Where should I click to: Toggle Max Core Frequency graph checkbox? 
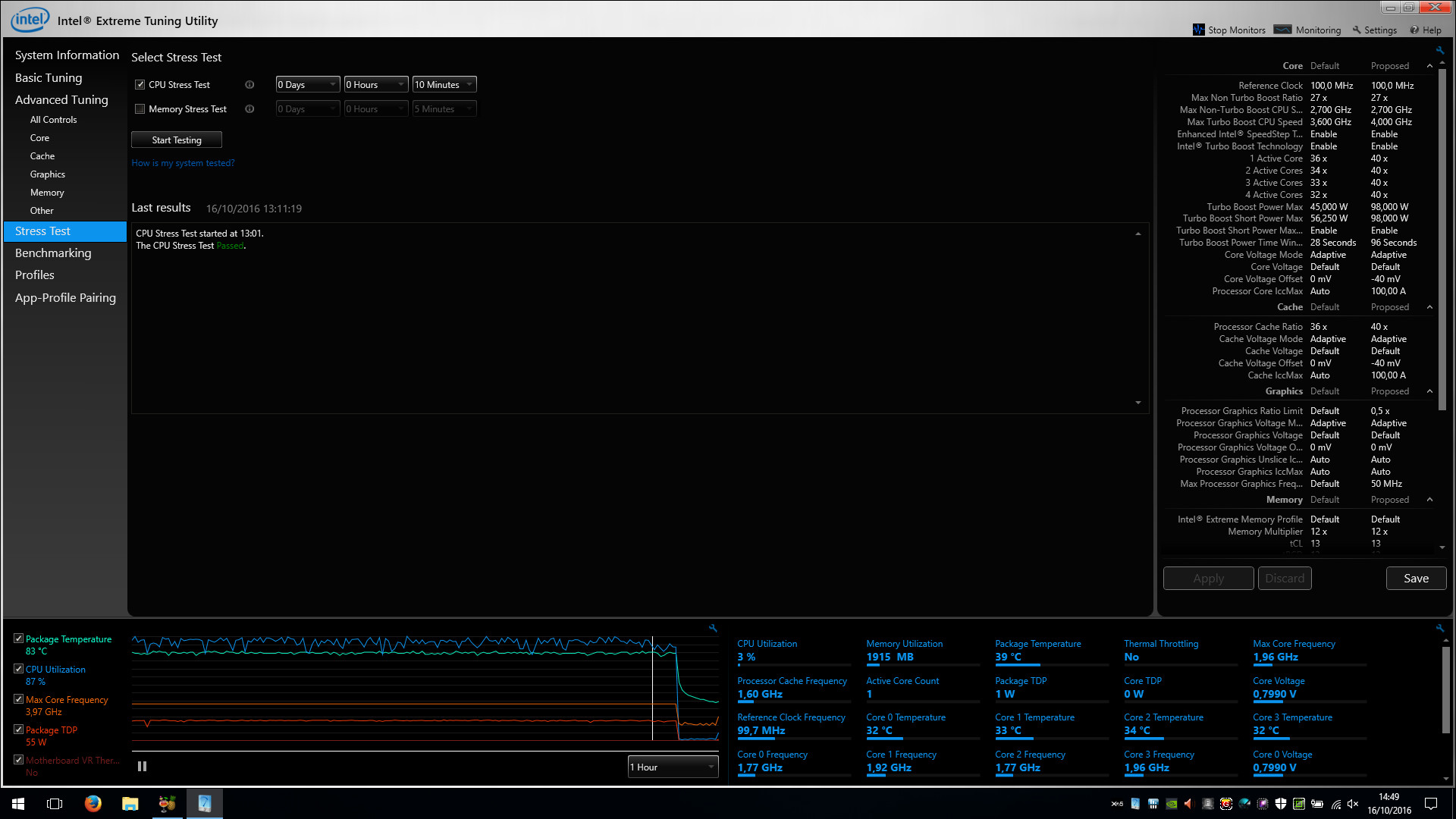(18, 699)
